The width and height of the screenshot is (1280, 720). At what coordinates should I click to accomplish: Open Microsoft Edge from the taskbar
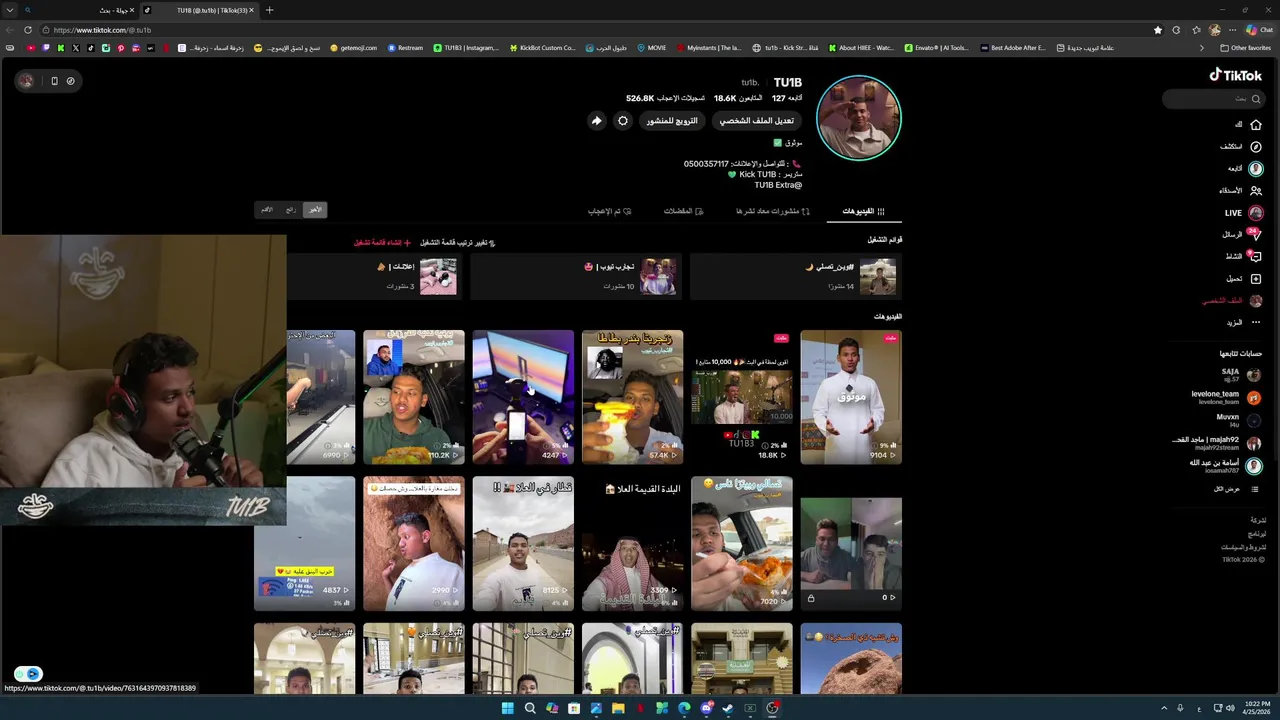(x=684, y=708)
